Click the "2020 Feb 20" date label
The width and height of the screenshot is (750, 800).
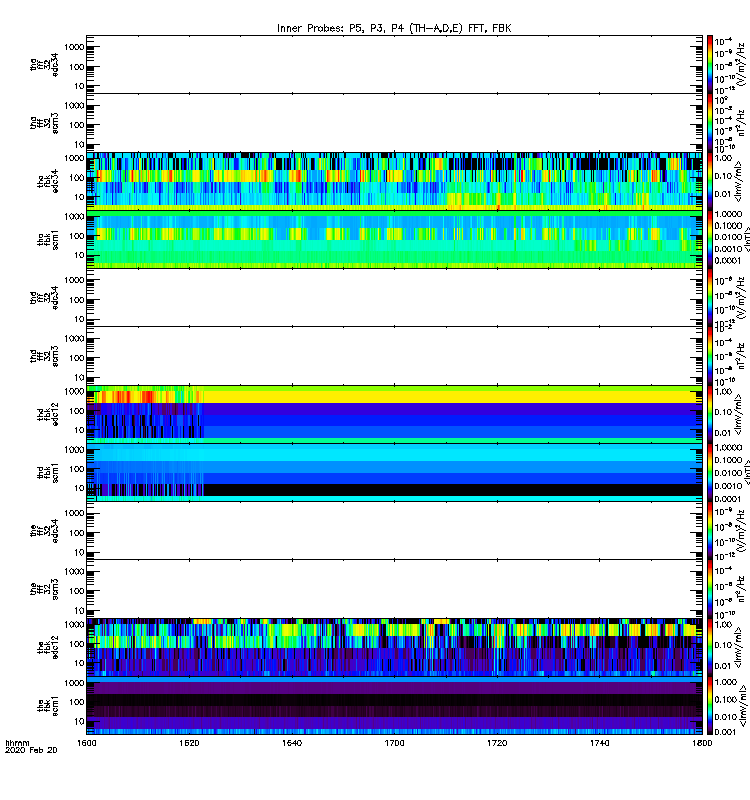pyautogui.click(x=31, y=750)
